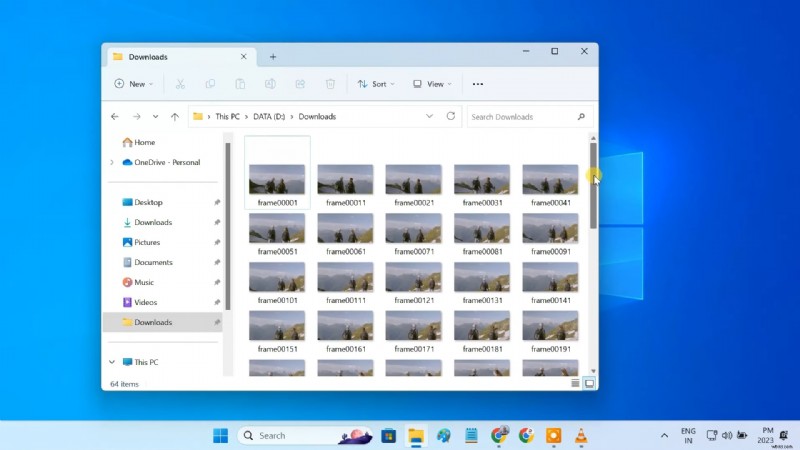The image size is (800, 450).
Task: Refresh the Downloads folder view
Action: tap(451, 116)
